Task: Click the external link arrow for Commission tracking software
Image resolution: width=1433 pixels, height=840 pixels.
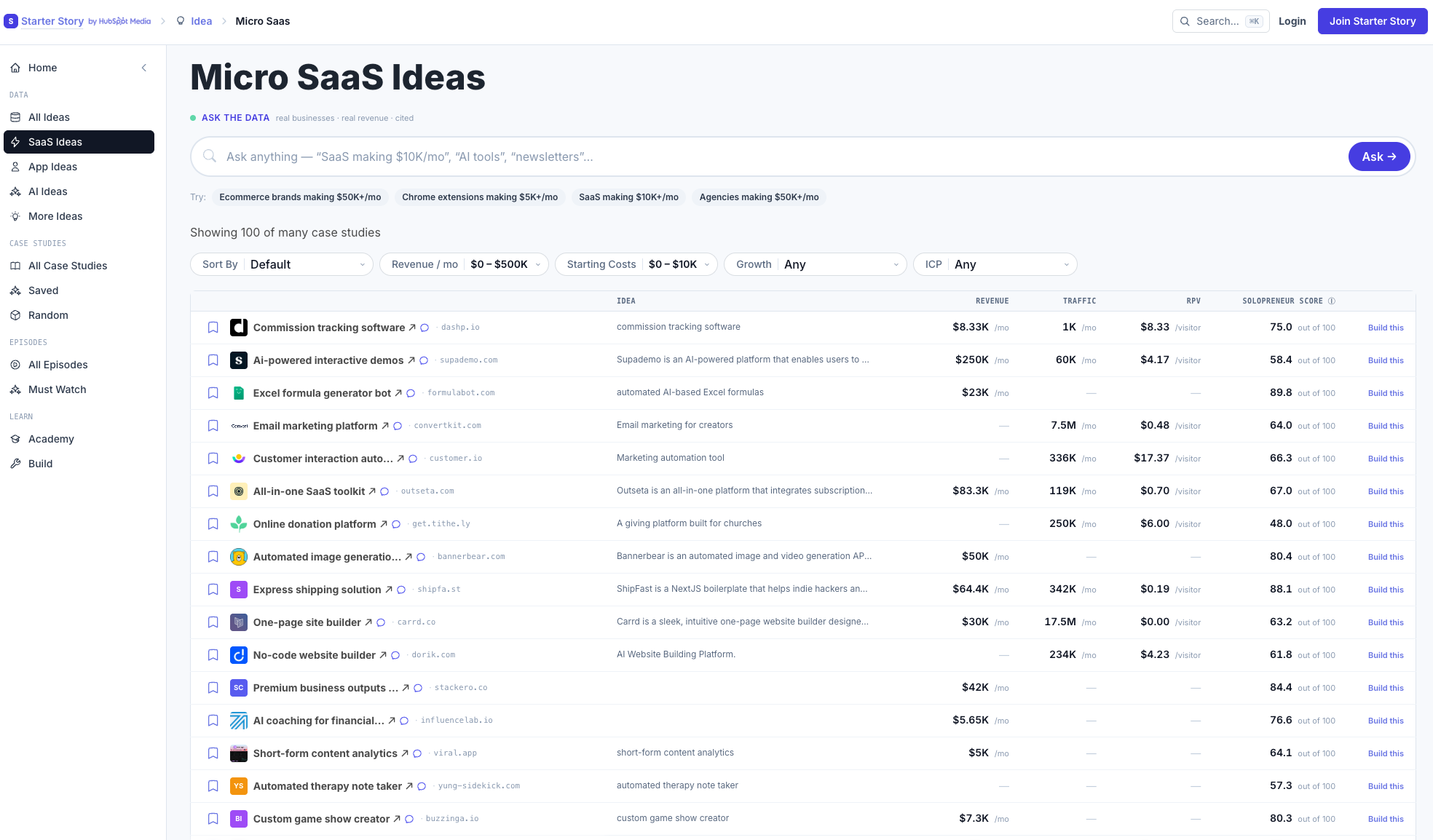Action: point(412,328)
